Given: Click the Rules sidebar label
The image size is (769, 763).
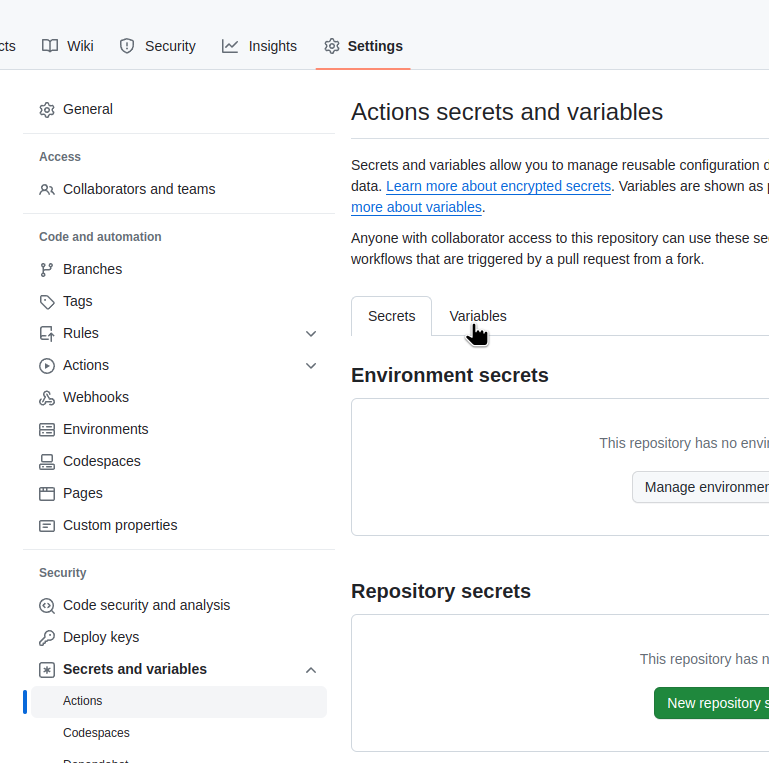Looking at the screenshot, I should [81, 333].
